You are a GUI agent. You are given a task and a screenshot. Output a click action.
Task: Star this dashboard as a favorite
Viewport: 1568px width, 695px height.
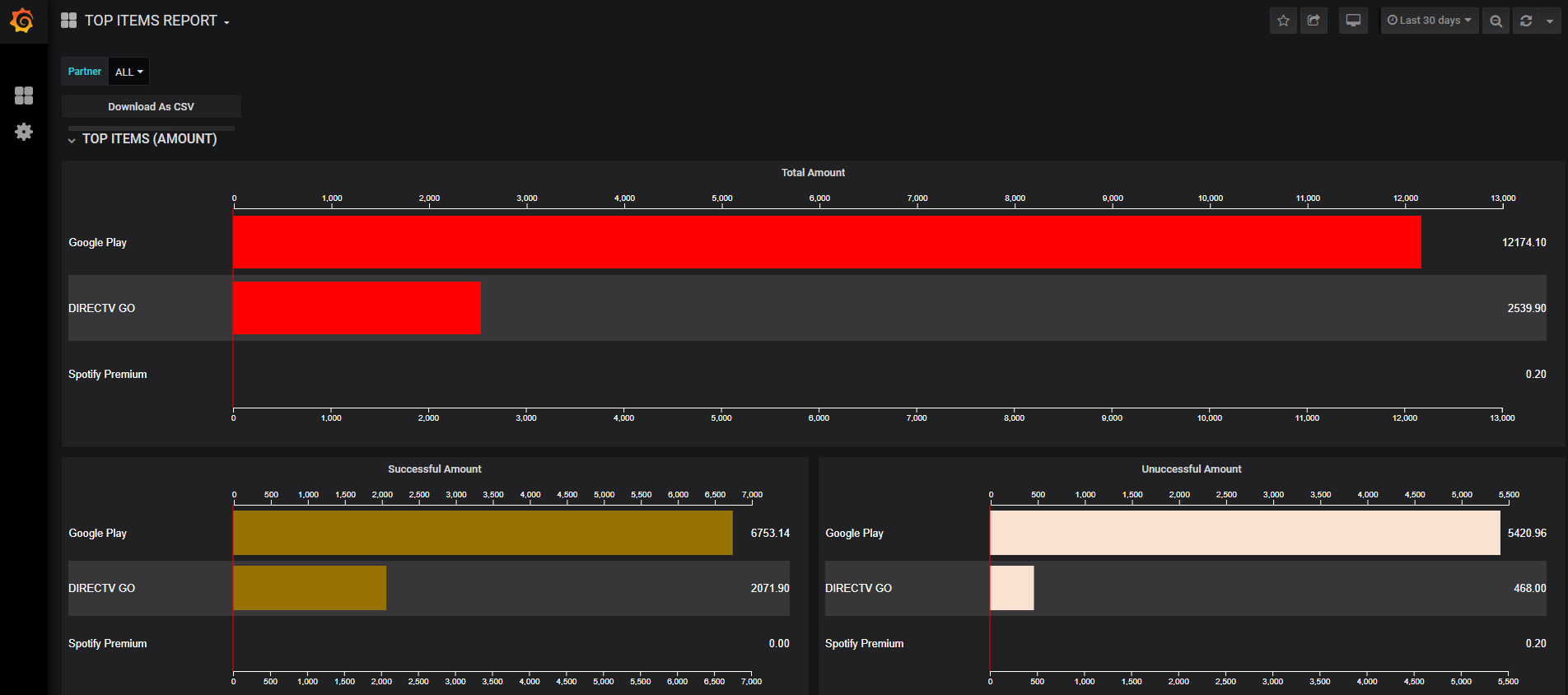tap(1283, 21)
